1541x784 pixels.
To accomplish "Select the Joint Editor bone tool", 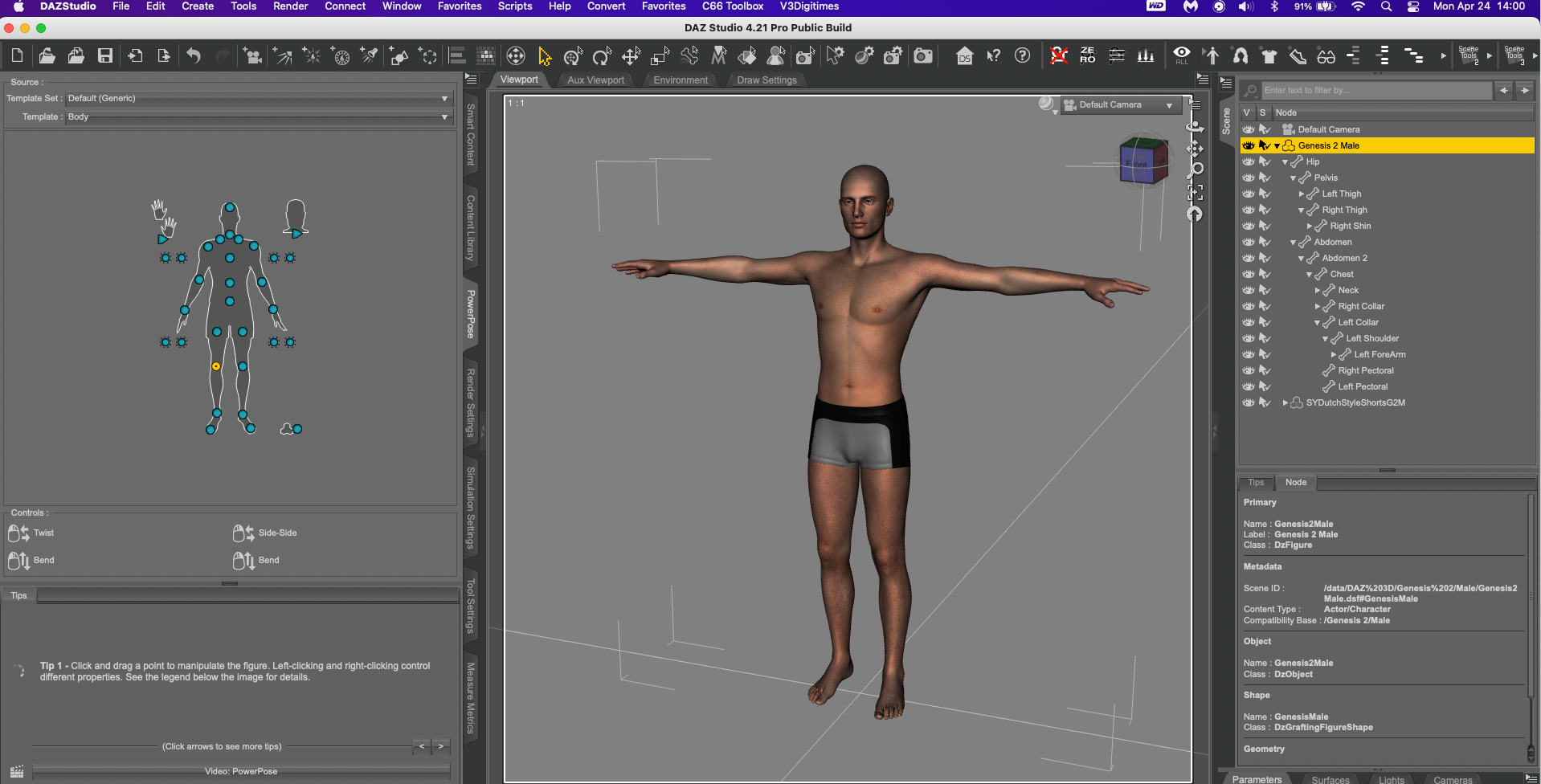I will click(689, 55).
